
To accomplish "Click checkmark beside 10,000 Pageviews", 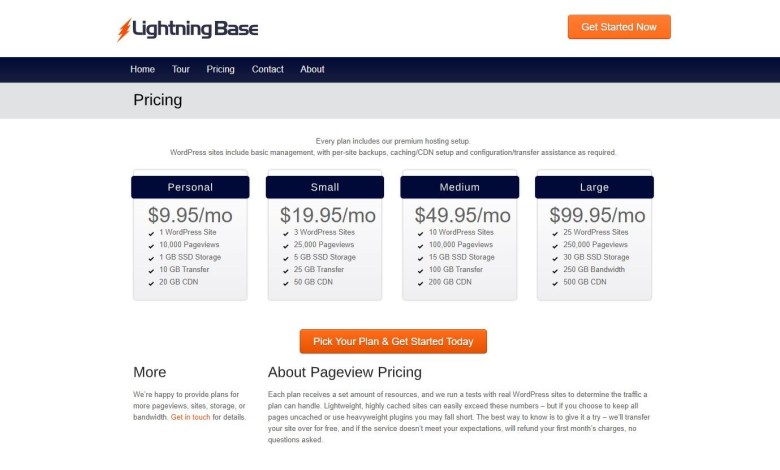I will 151,246.
